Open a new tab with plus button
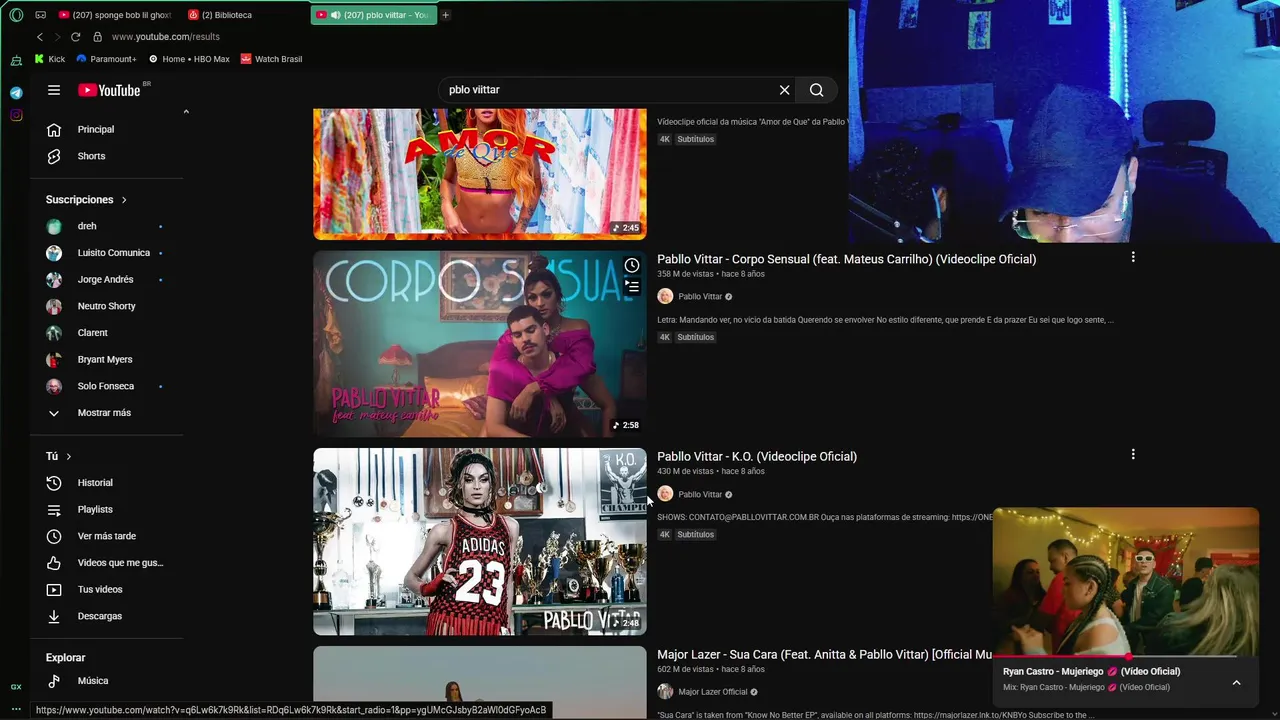The image size is (1280, 720). click(x=446, y=15)
